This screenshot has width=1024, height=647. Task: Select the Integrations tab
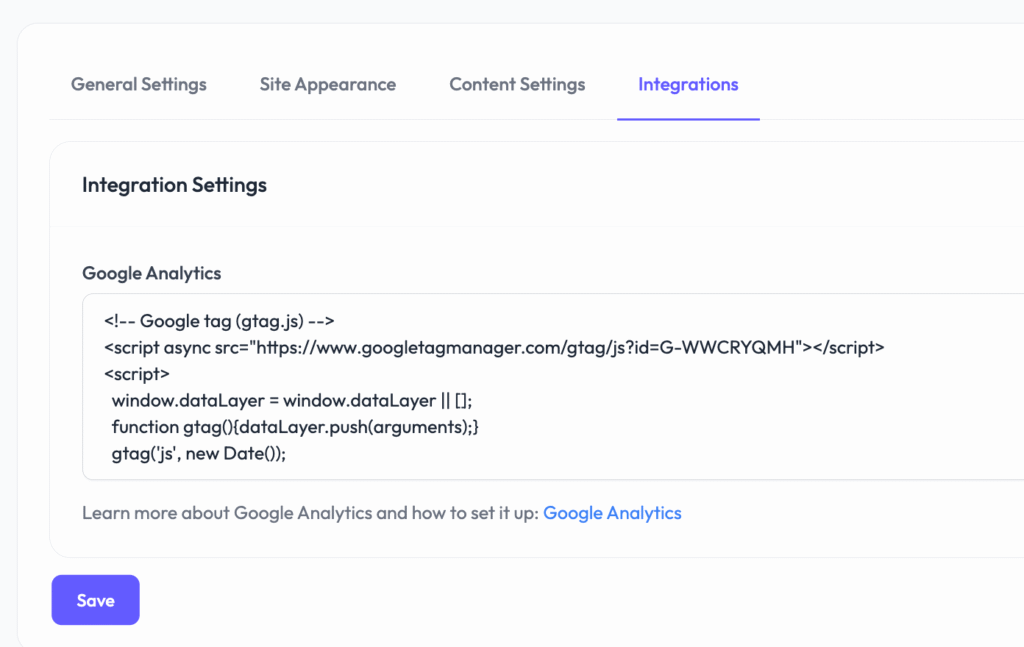click(x=688, y=85)
